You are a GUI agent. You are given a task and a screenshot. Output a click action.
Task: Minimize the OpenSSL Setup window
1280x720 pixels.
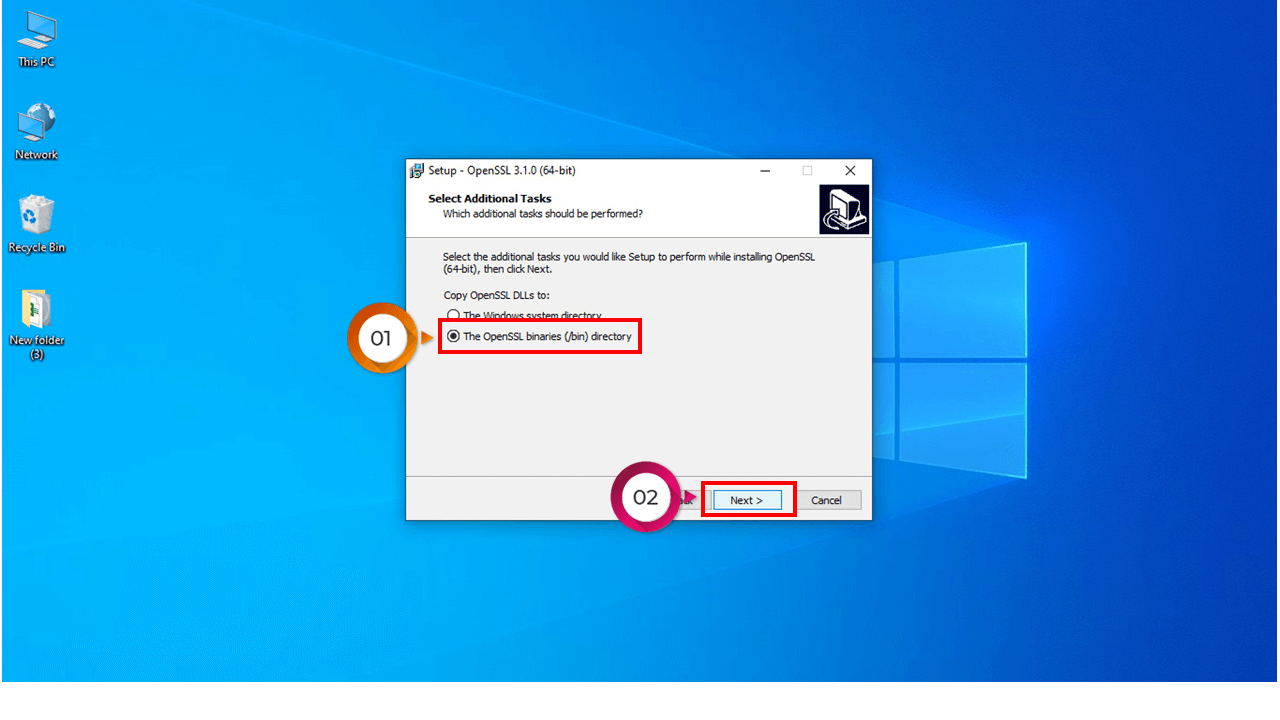764,171
